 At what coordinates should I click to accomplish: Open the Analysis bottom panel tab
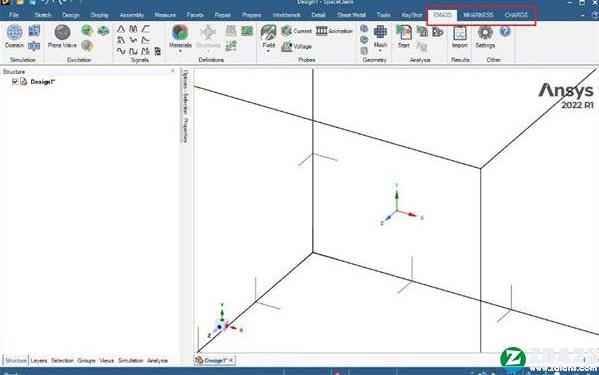(157, 360)
